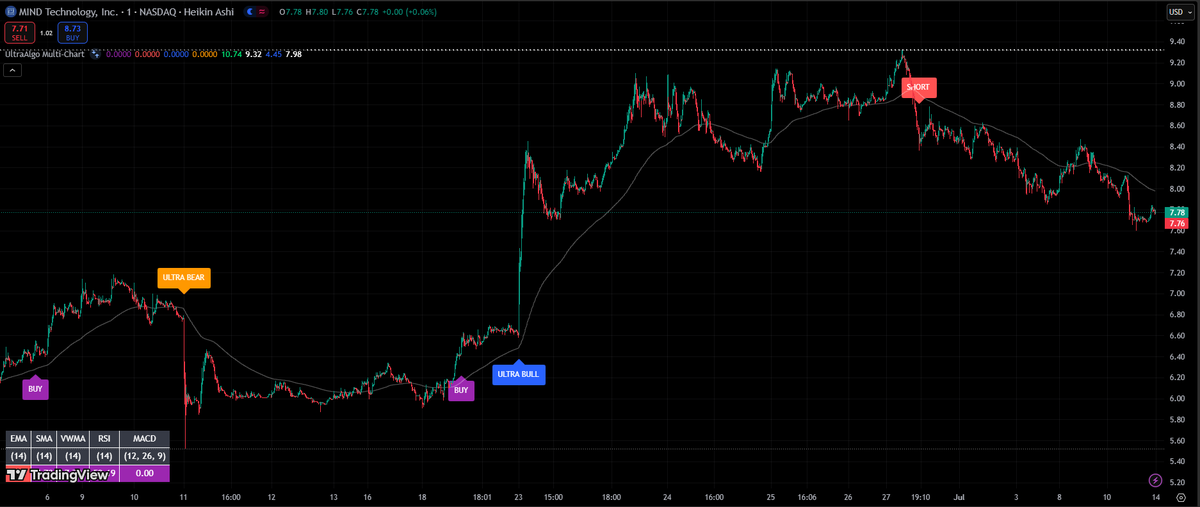Click the 0.00 MACD value cell
1200x507 pixels.
pyautogui.click(x=144, y=474)
